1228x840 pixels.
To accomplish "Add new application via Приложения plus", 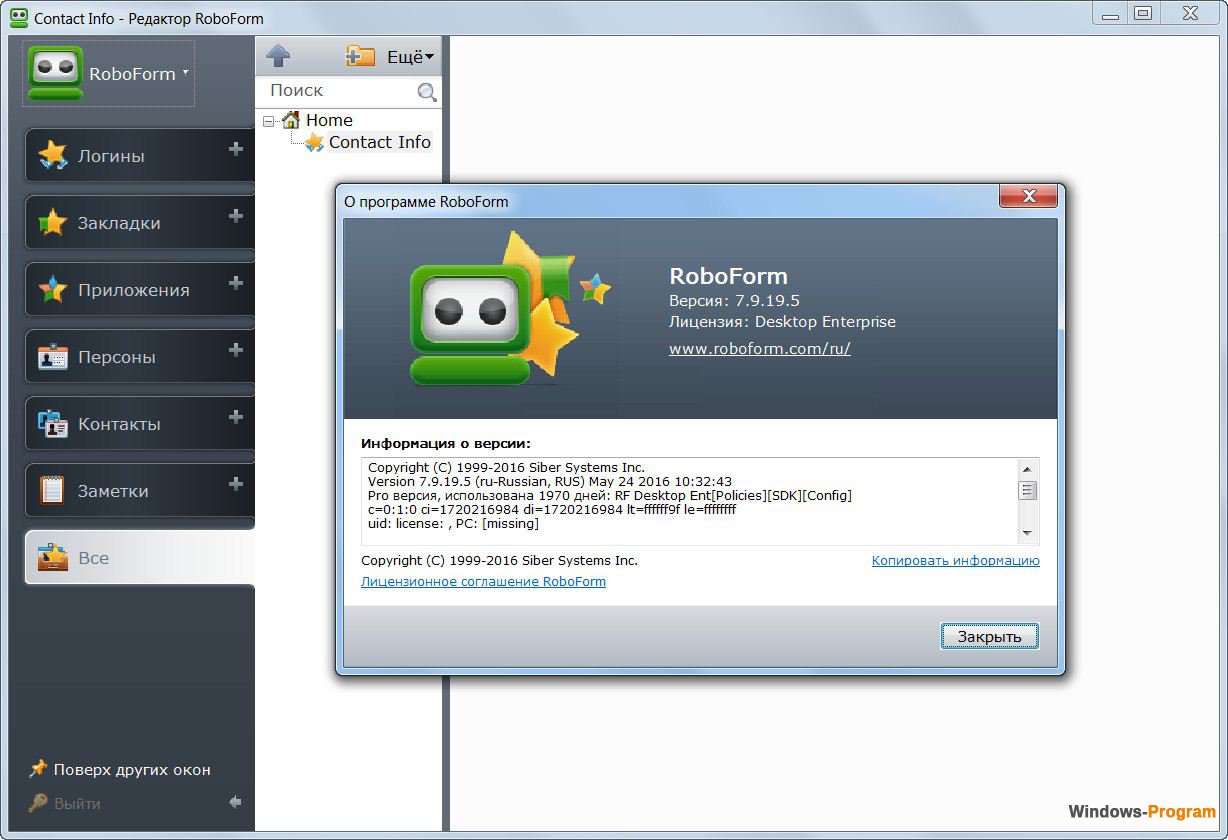I will 236,283.
